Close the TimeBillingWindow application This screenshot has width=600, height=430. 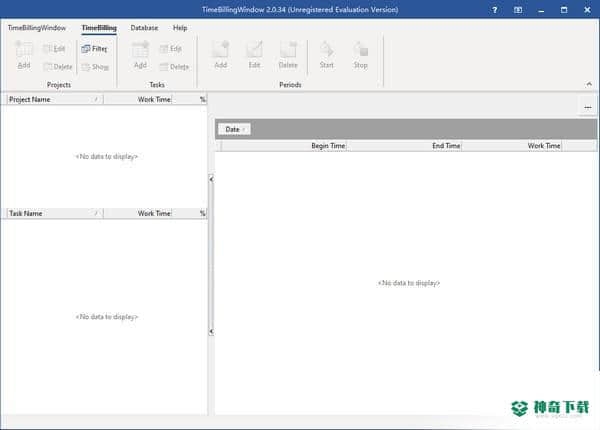(x=587, y=10)
